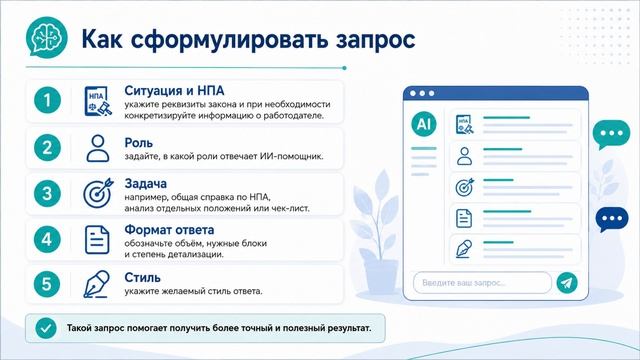Viewport: 640px width, 360px height.
Task: Click the text "задайте, в какой роли отвечает ИИ-помощник."
Action: (224, 156)
